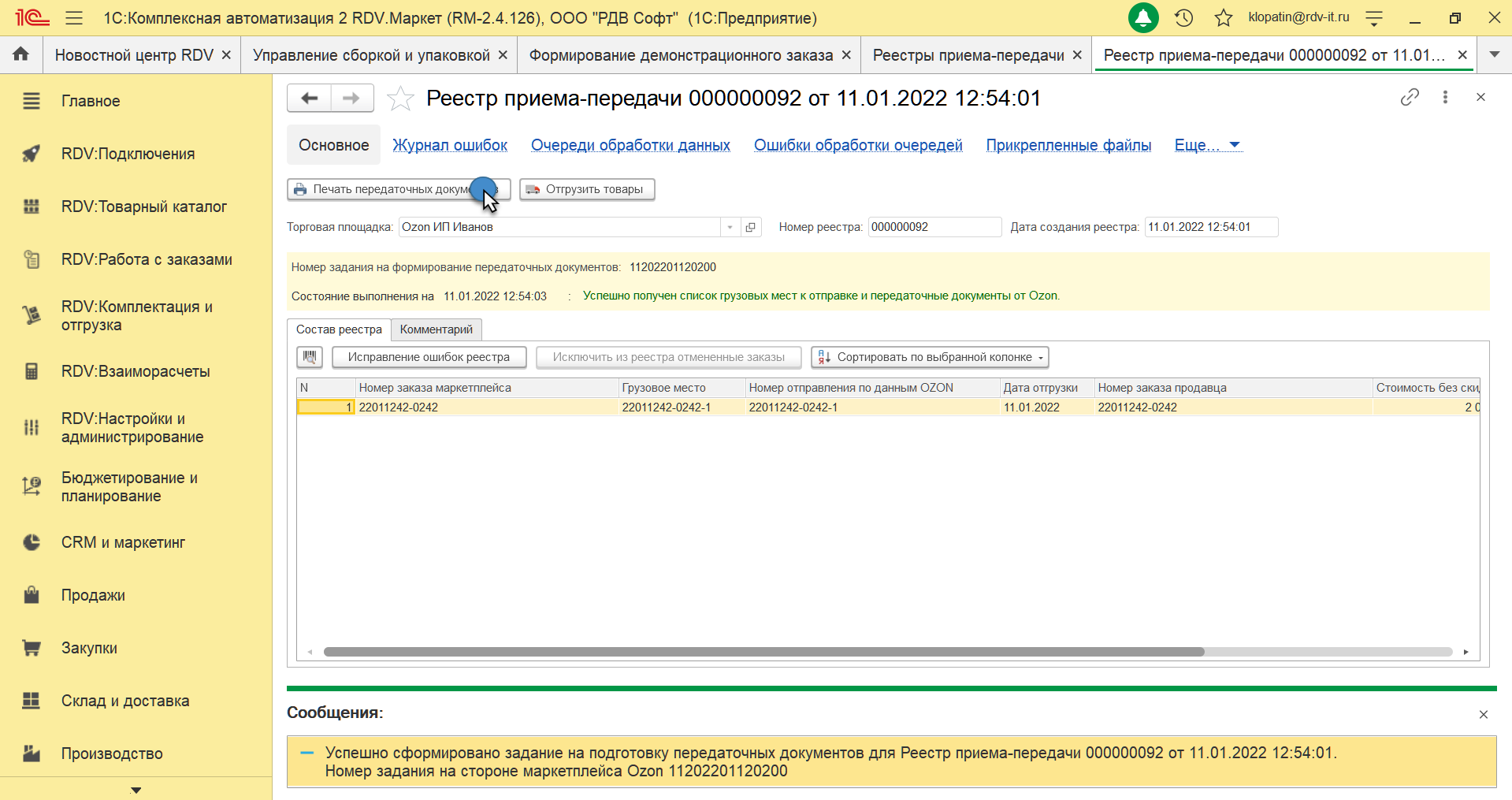Close the Реестры приема-передачи tab

tap(1077, 55)
